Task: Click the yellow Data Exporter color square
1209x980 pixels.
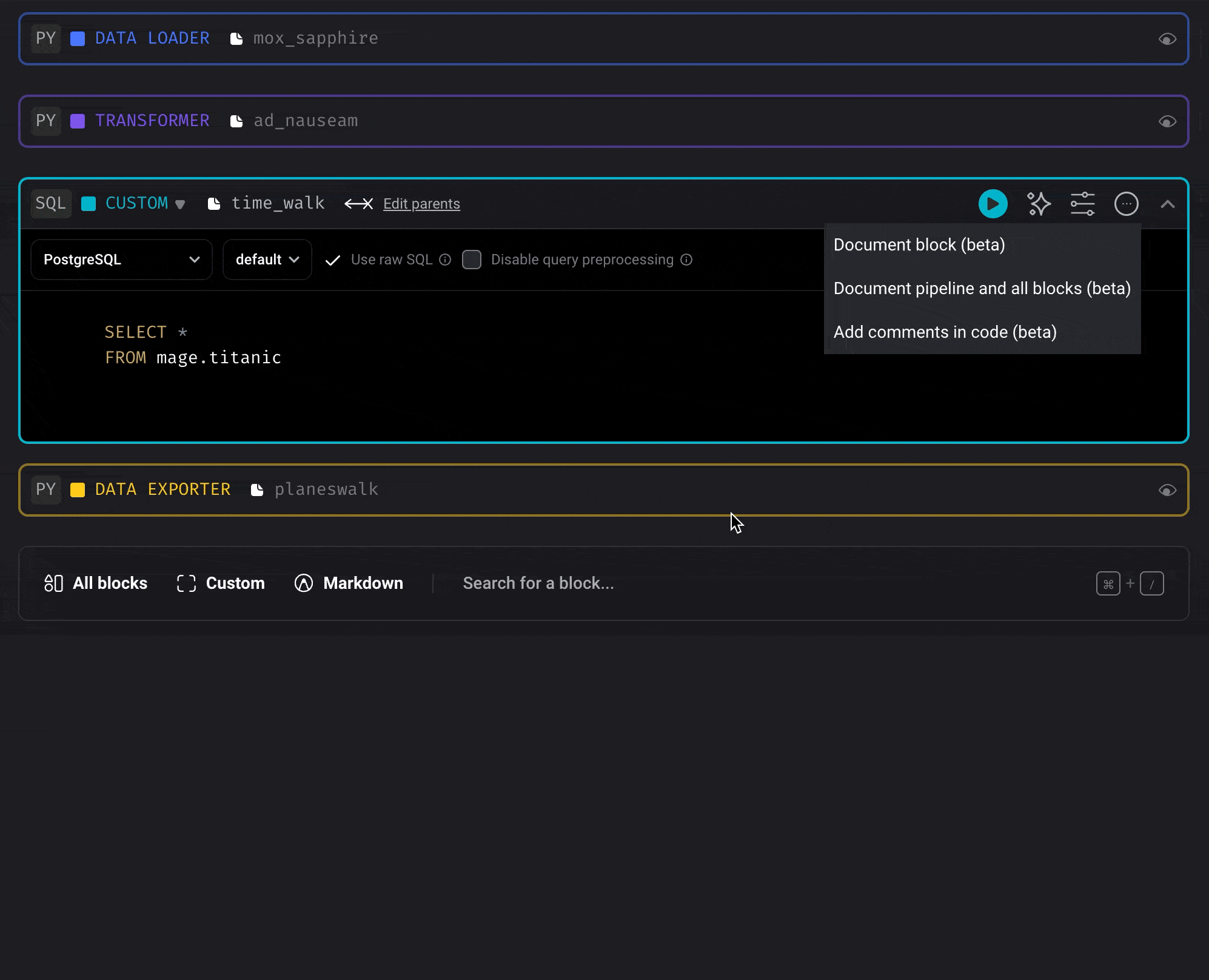Action: pyautogui.click(x=78, y=490)
